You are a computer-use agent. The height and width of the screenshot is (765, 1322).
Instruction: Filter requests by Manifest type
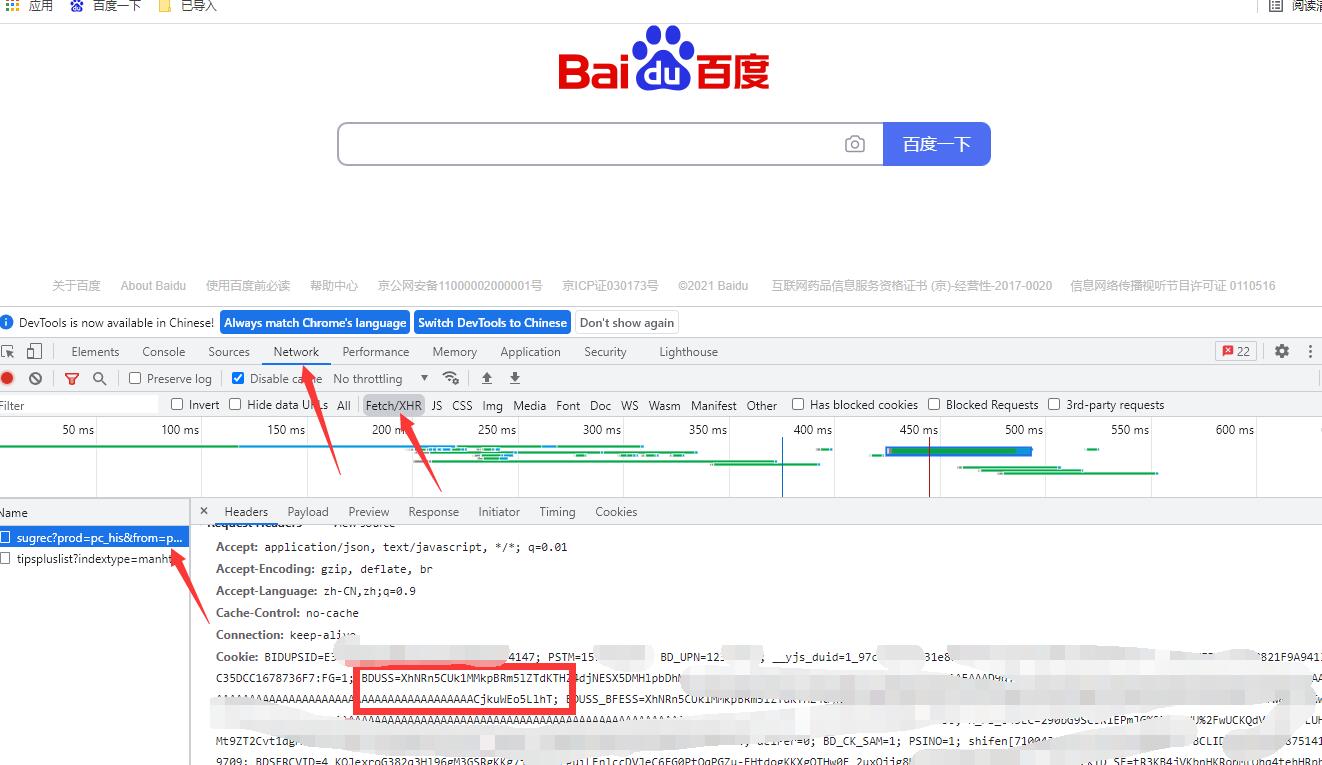coord(713,405)
